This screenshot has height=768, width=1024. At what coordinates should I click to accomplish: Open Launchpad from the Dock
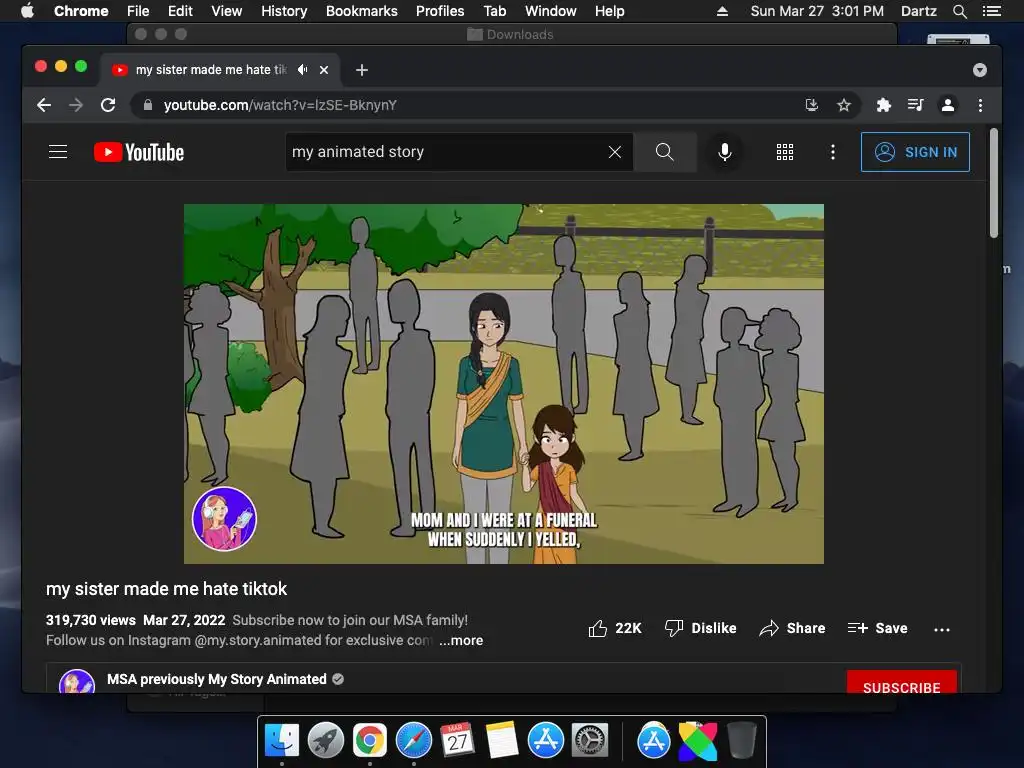coord(326,741)
